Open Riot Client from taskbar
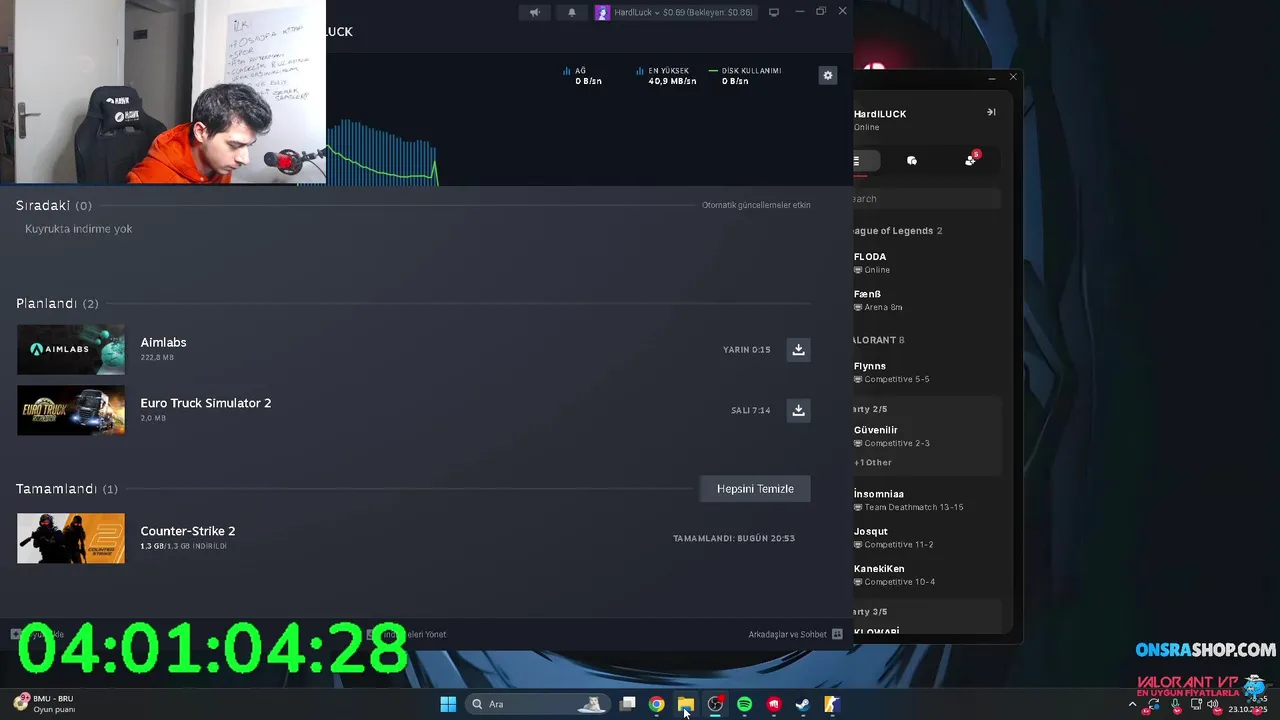Image resolution: width=1280 pixels, height=720 pixels. click(x=773, y=704)
